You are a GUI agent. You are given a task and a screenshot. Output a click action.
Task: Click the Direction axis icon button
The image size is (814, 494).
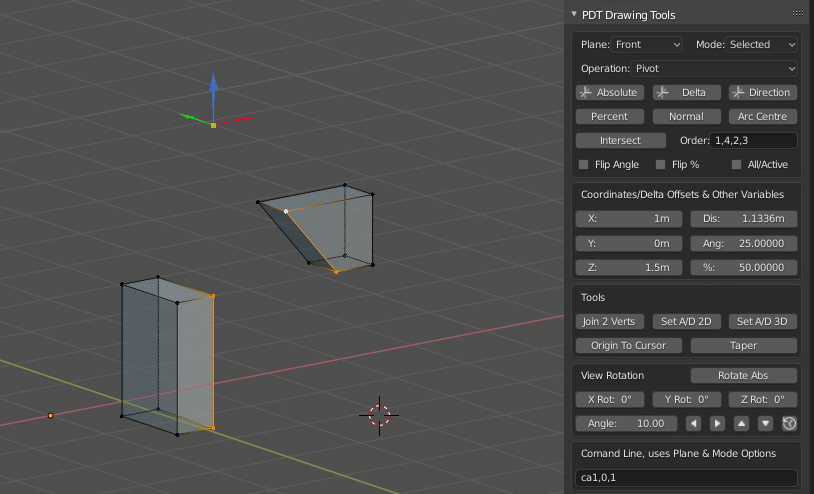tap(762, 92)
